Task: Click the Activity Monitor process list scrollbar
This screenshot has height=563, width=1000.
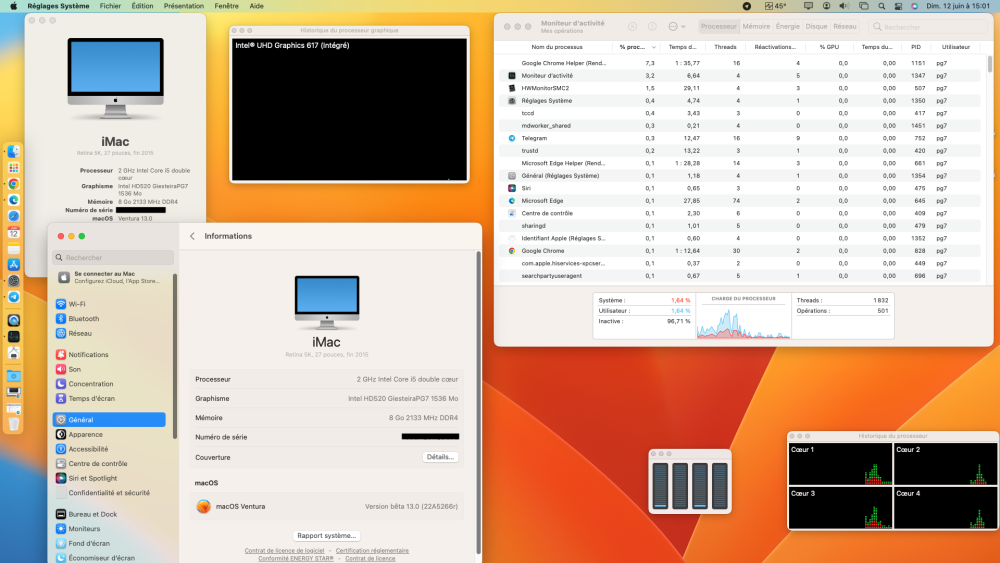Action: [x=990, y=64]
